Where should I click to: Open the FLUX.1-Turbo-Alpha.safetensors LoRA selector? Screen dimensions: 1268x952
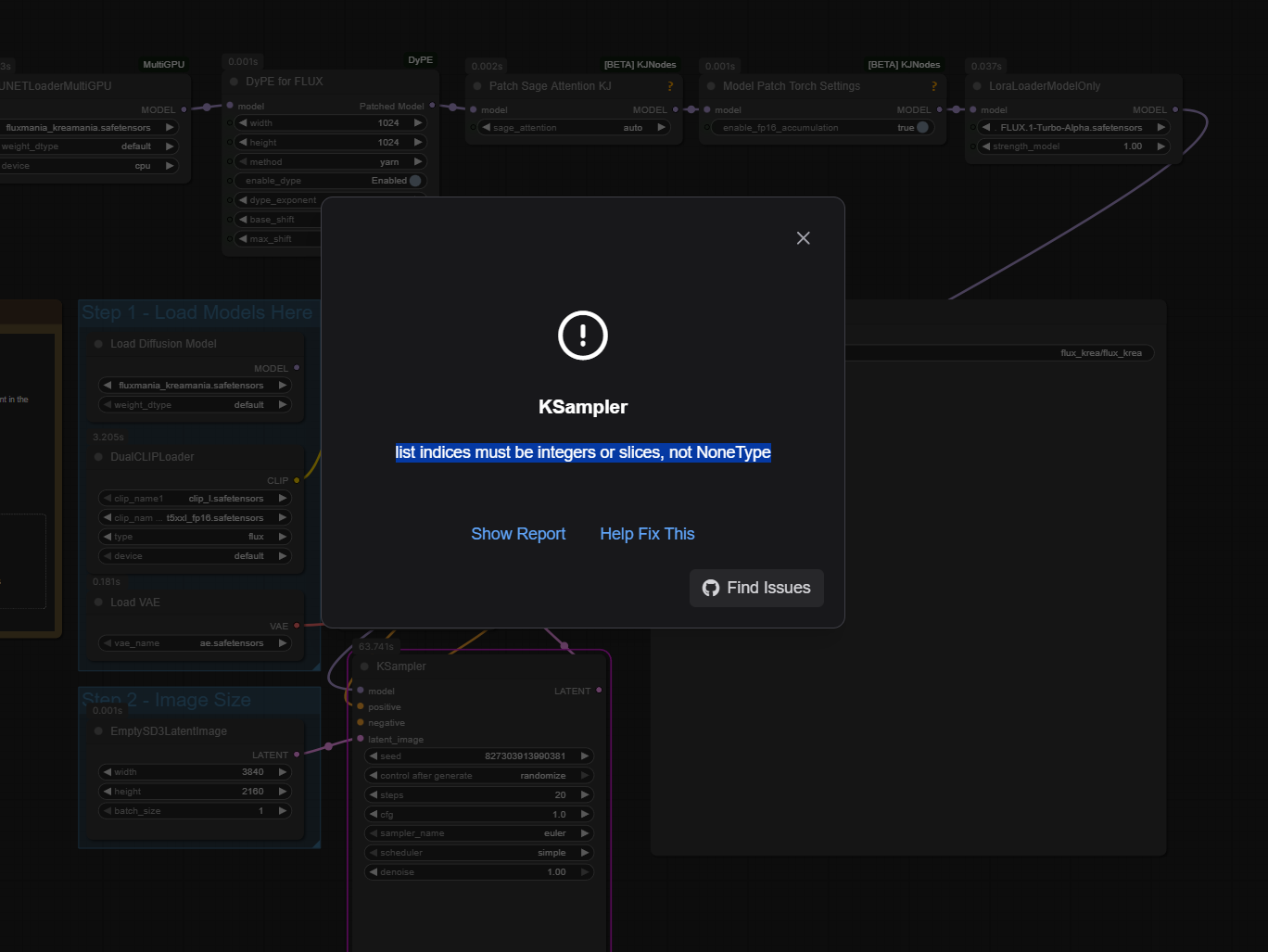(1074, 128)
